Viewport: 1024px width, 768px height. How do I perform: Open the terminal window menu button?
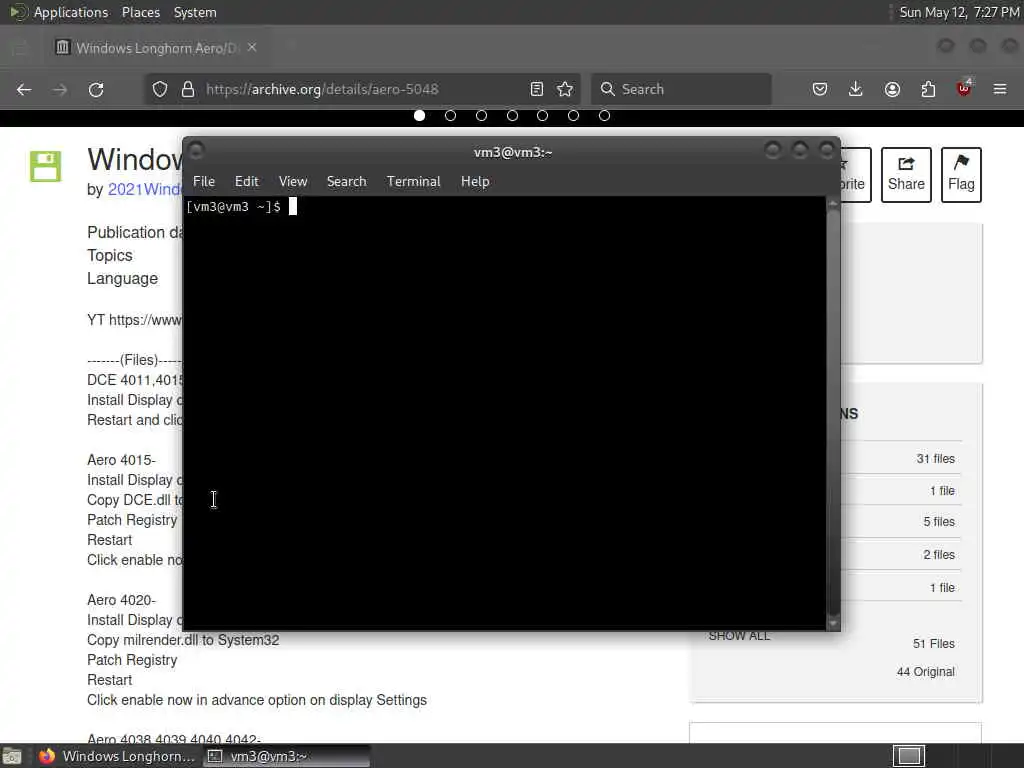[x=196, y=151]
